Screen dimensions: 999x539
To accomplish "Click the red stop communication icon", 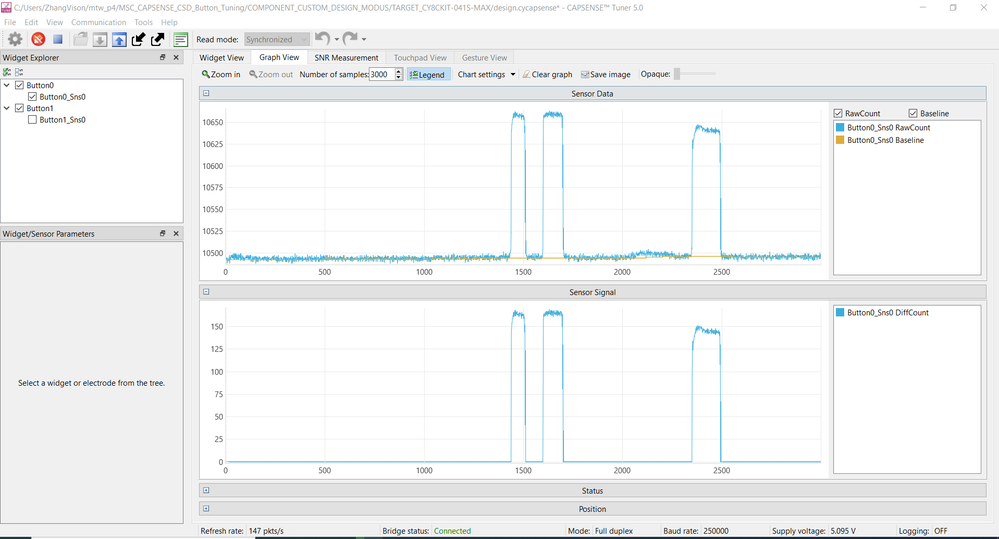I will click(38, 39).
